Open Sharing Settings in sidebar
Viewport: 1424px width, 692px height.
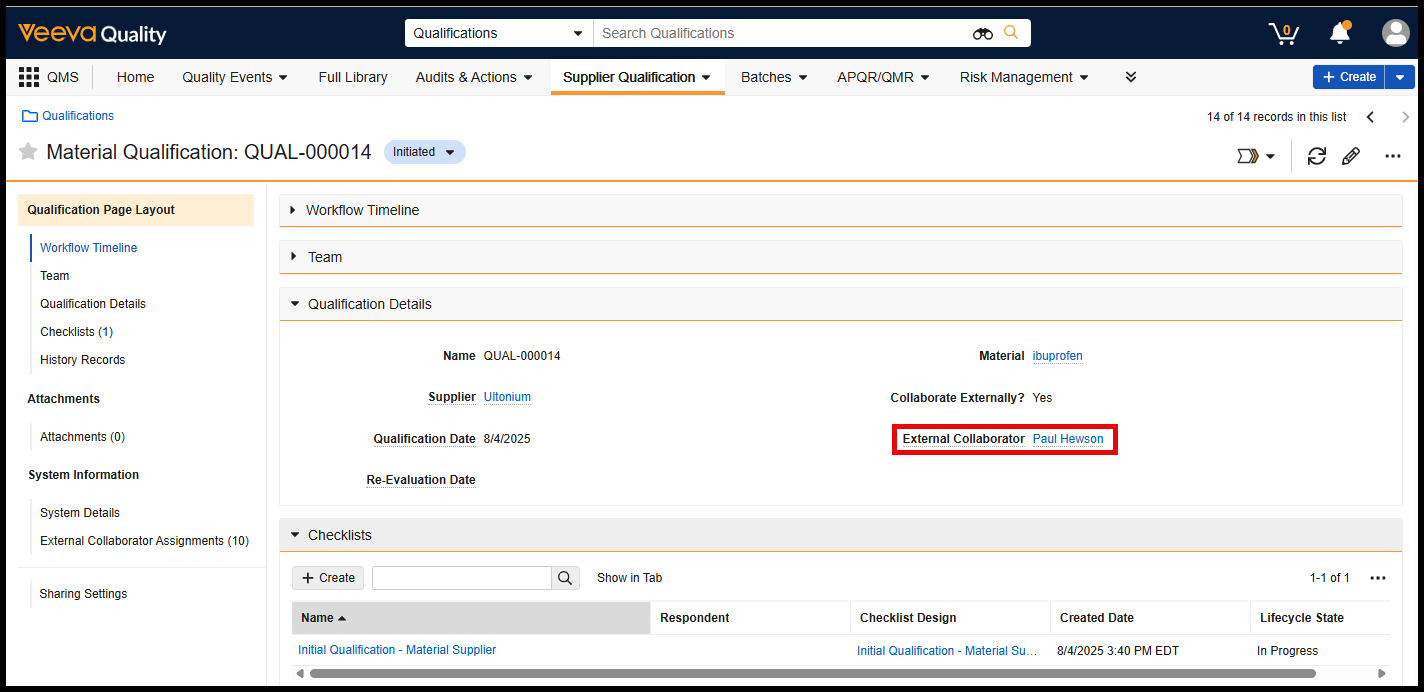pyautogui.click(x=83, y=594)
